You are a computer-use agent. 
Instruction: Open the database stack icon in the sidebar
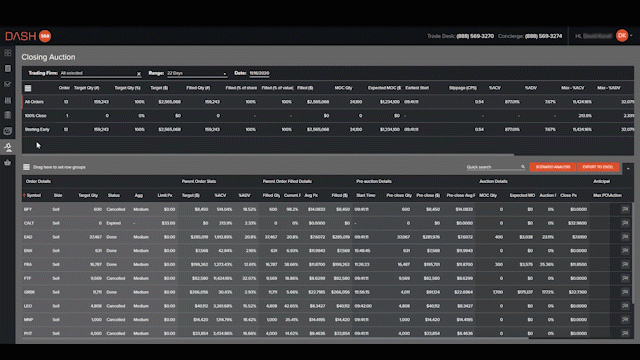(8, 116)
